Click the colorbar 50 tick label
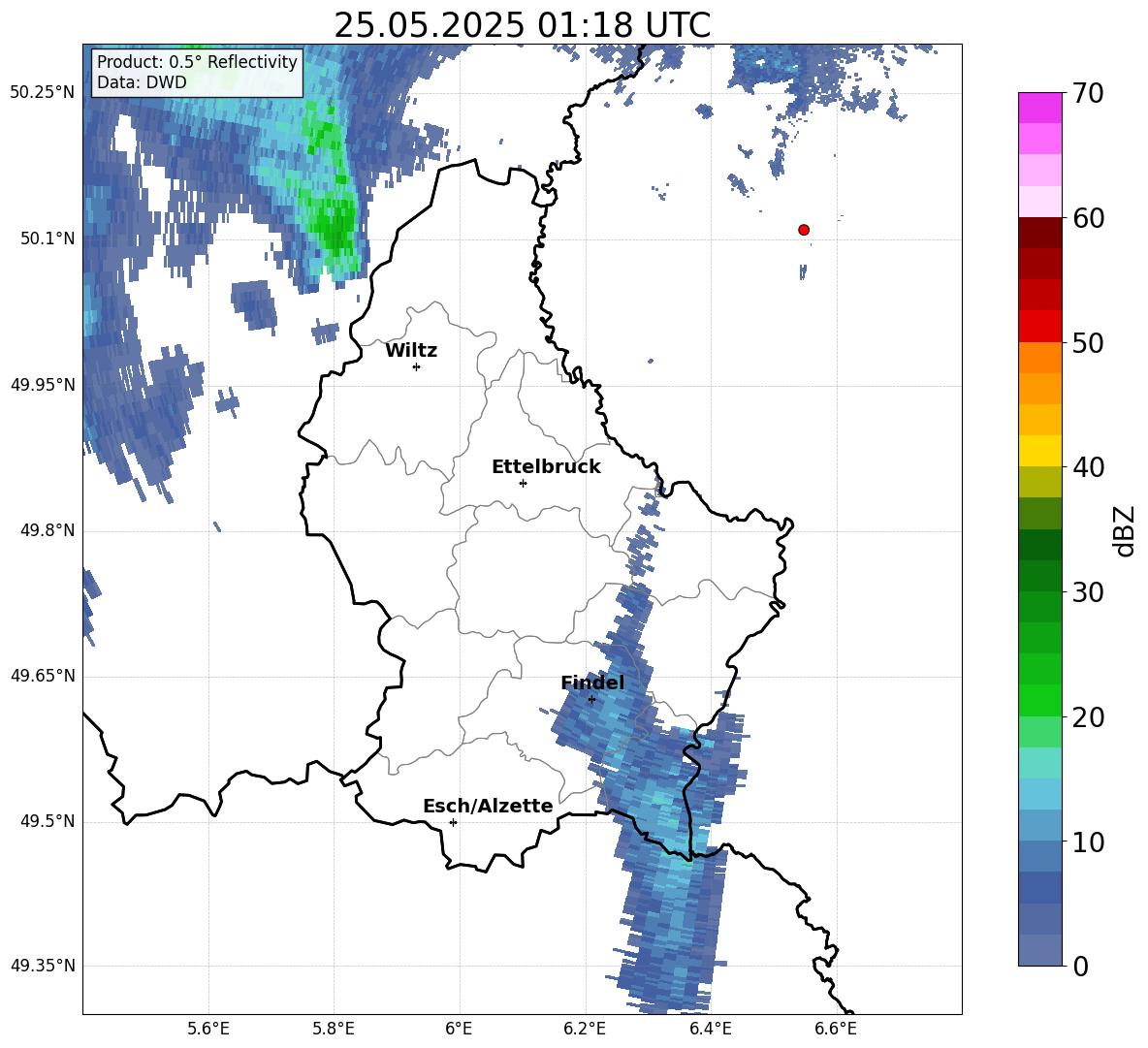 pos(1088,343)
